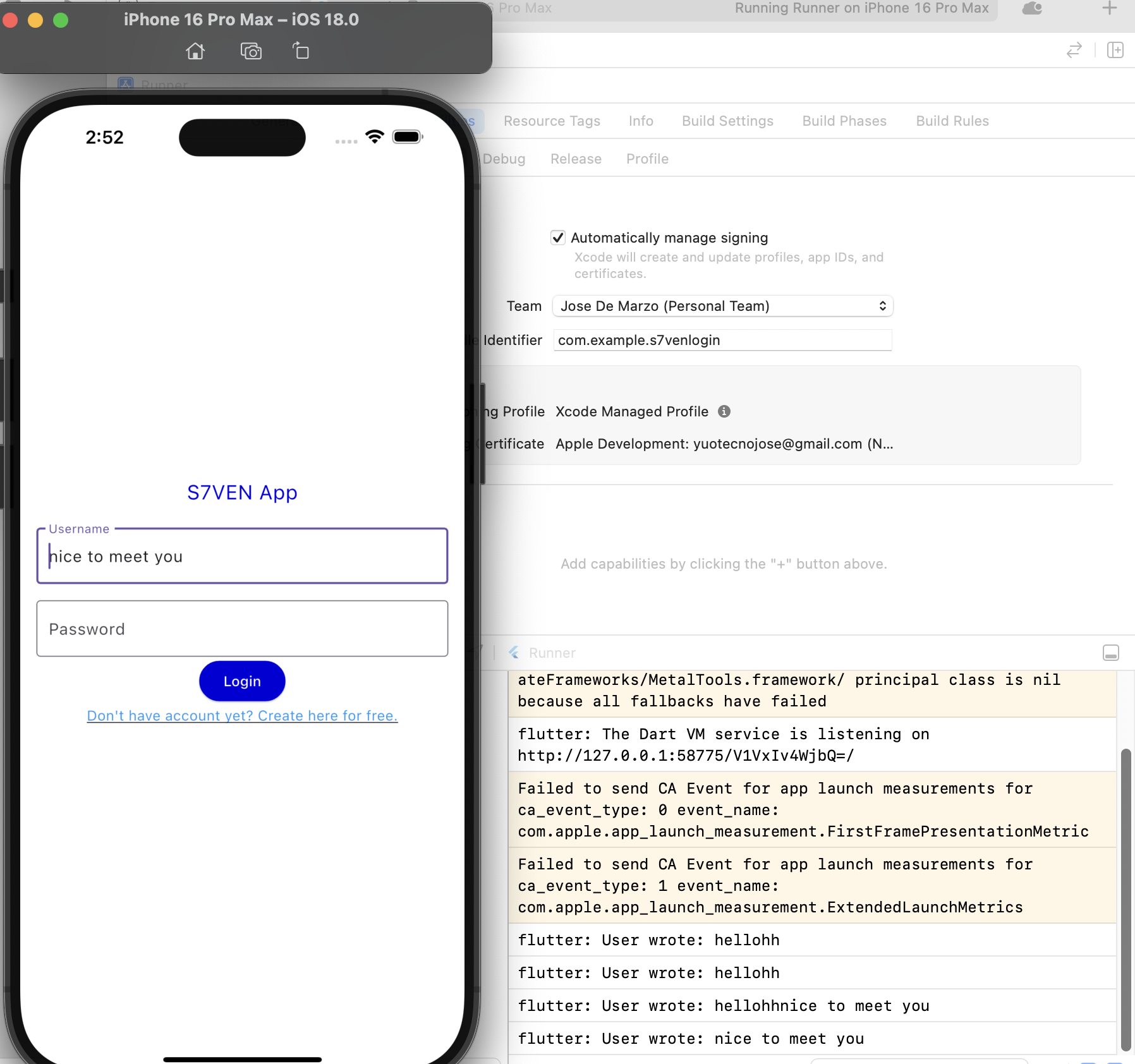Click the iOS home indicator bar in Simulator
1135x1064 pixels.
(x=242, y=1060)
